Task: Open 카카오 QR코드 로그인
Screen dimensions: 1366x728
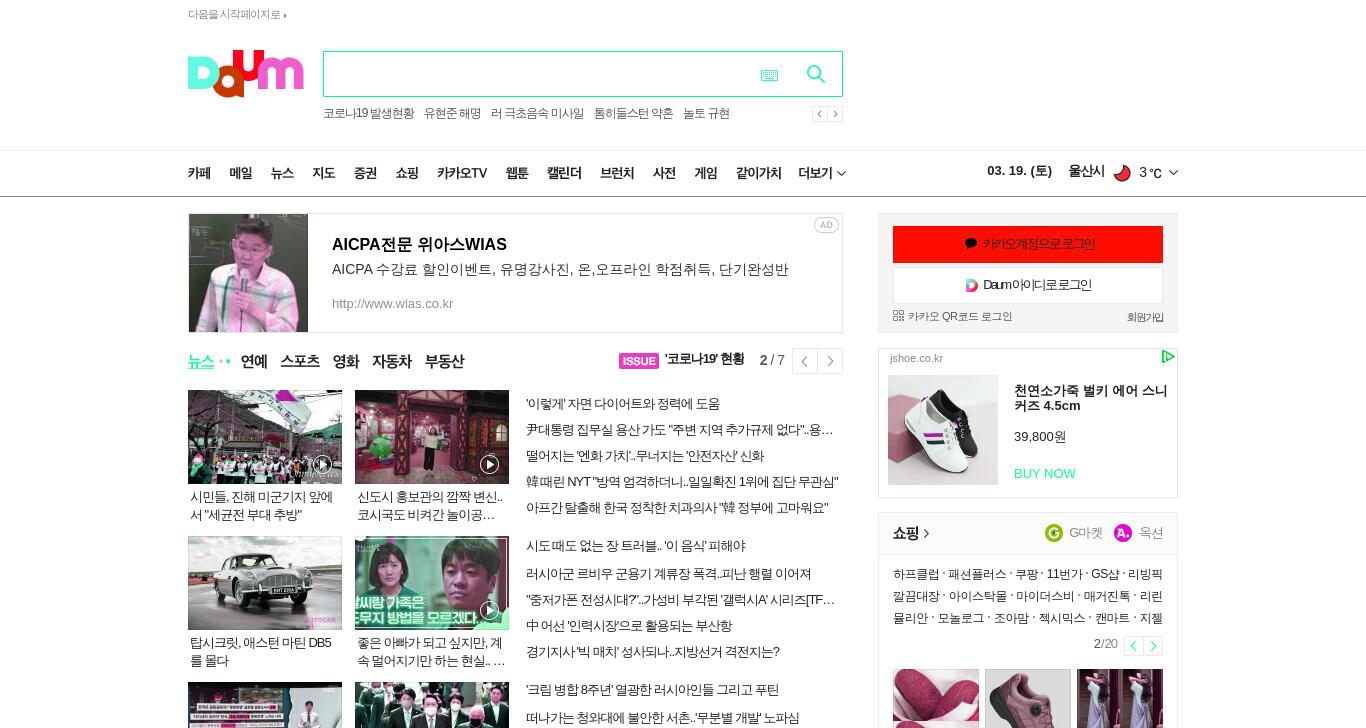Action: coord(952,316)
